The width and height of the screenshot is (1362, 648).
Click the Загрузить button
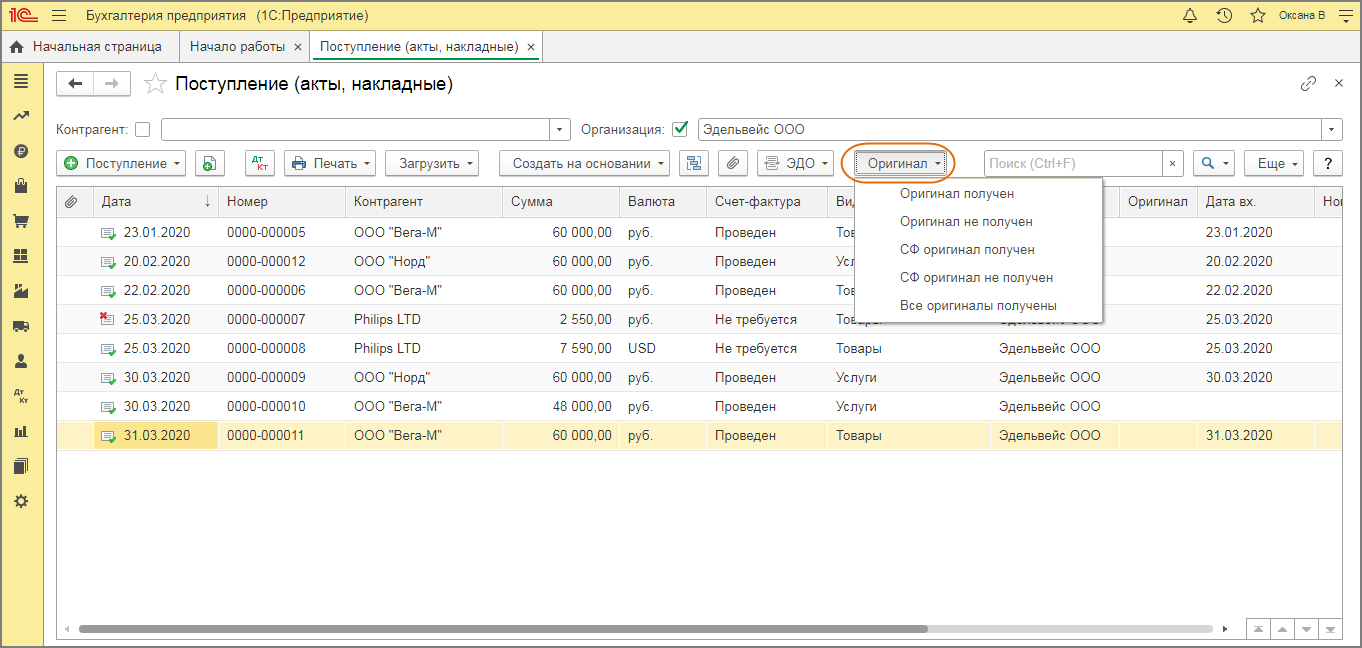tap(431, 163)
